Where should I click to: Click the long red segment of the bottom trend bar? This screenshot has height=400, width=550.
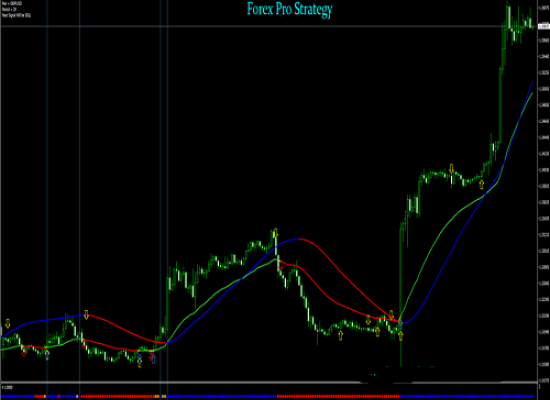click(338, 396)
